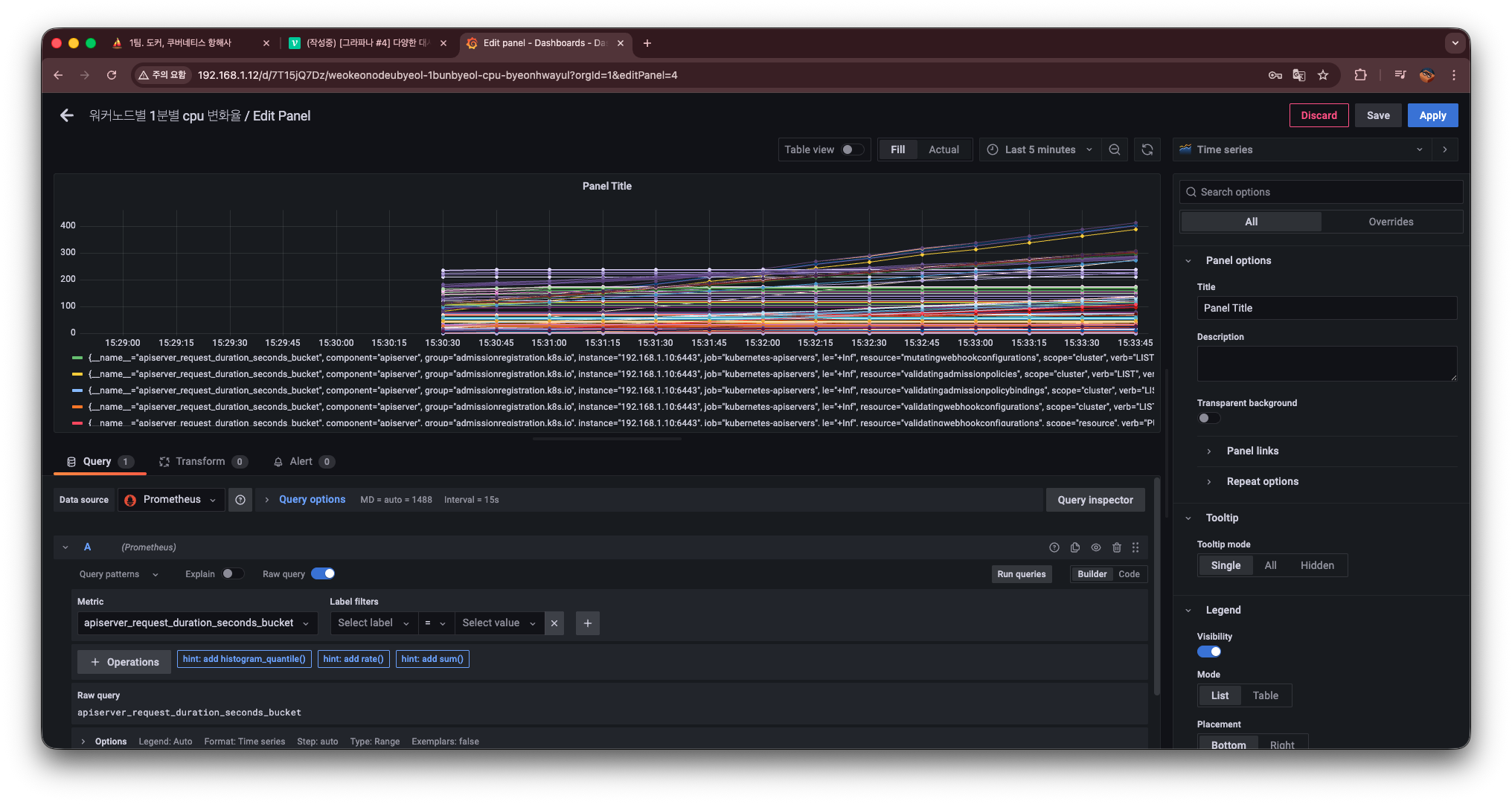Image resolution: width=1512 pixels, height=804 pixels.
Task: Enable the Table view switch
Action: pyautogui.click(x=852, y=149)
